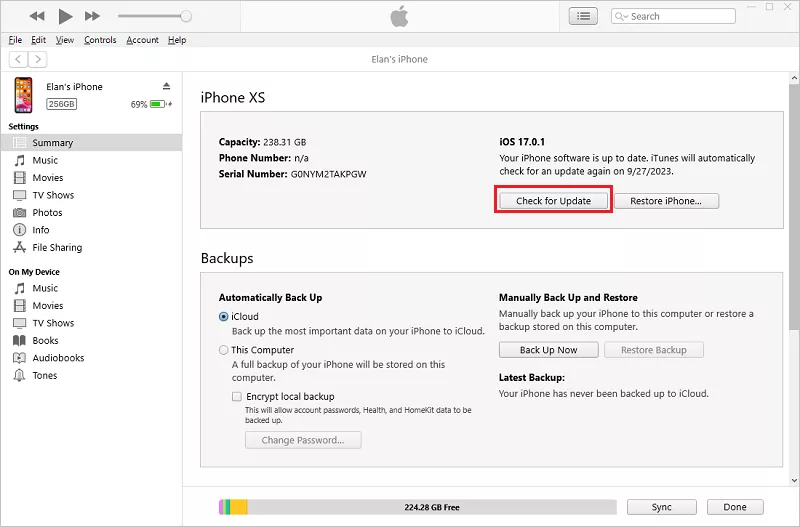
Task: Click Music icon under Settings
Action: 19,160
